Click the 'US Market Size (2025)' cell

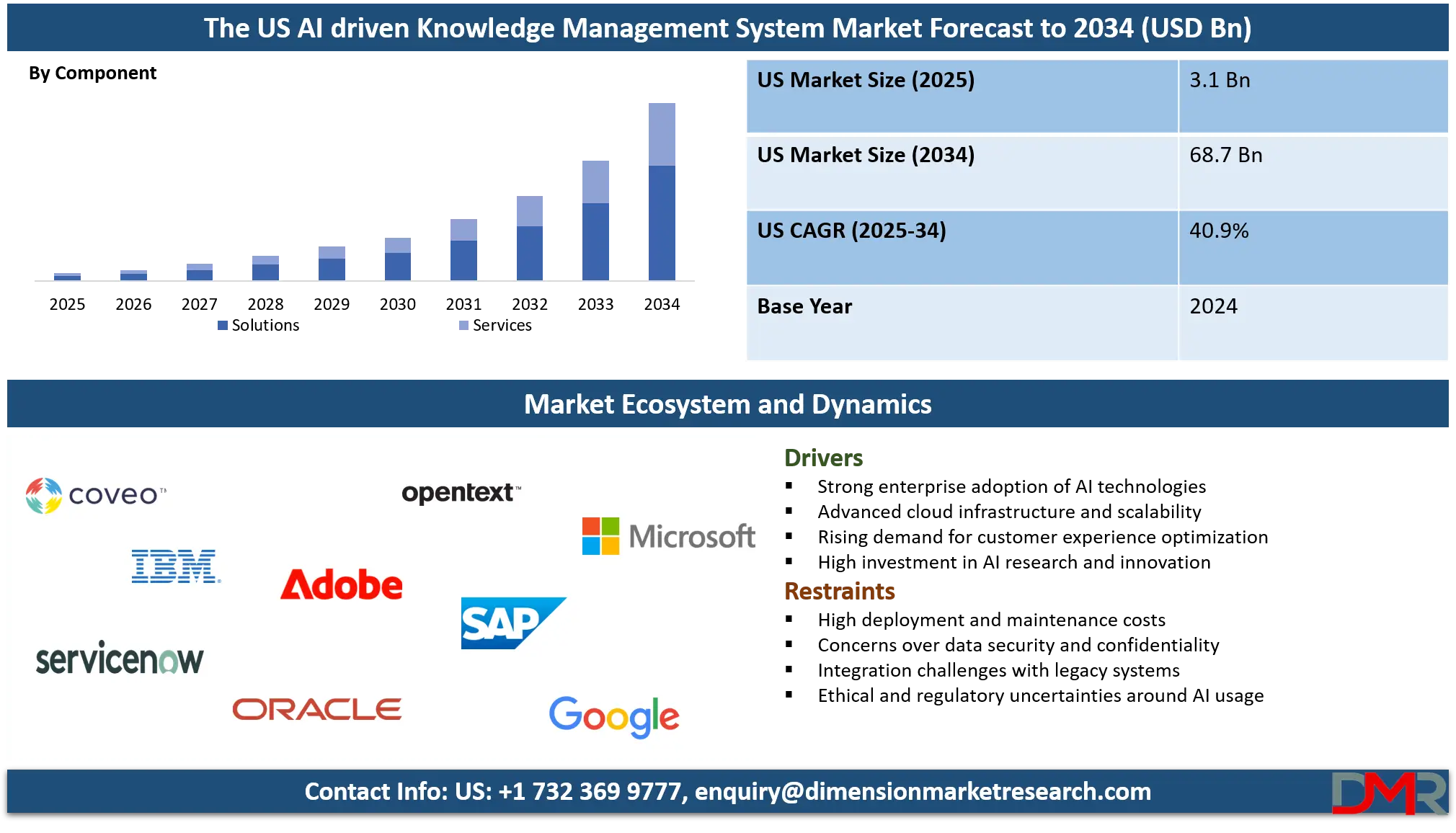click(x=962, y=96)
